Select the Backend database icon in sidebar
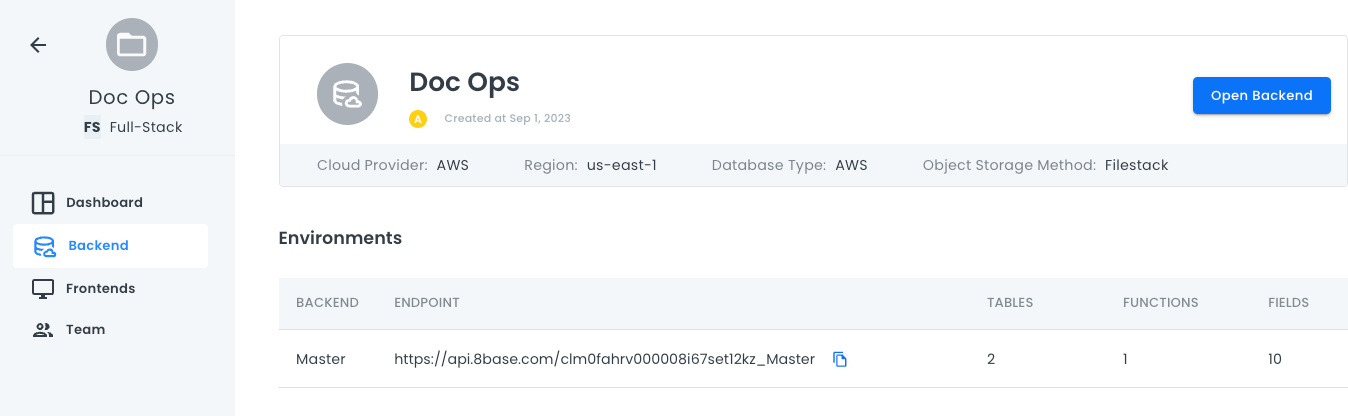 tap(44, 246)
